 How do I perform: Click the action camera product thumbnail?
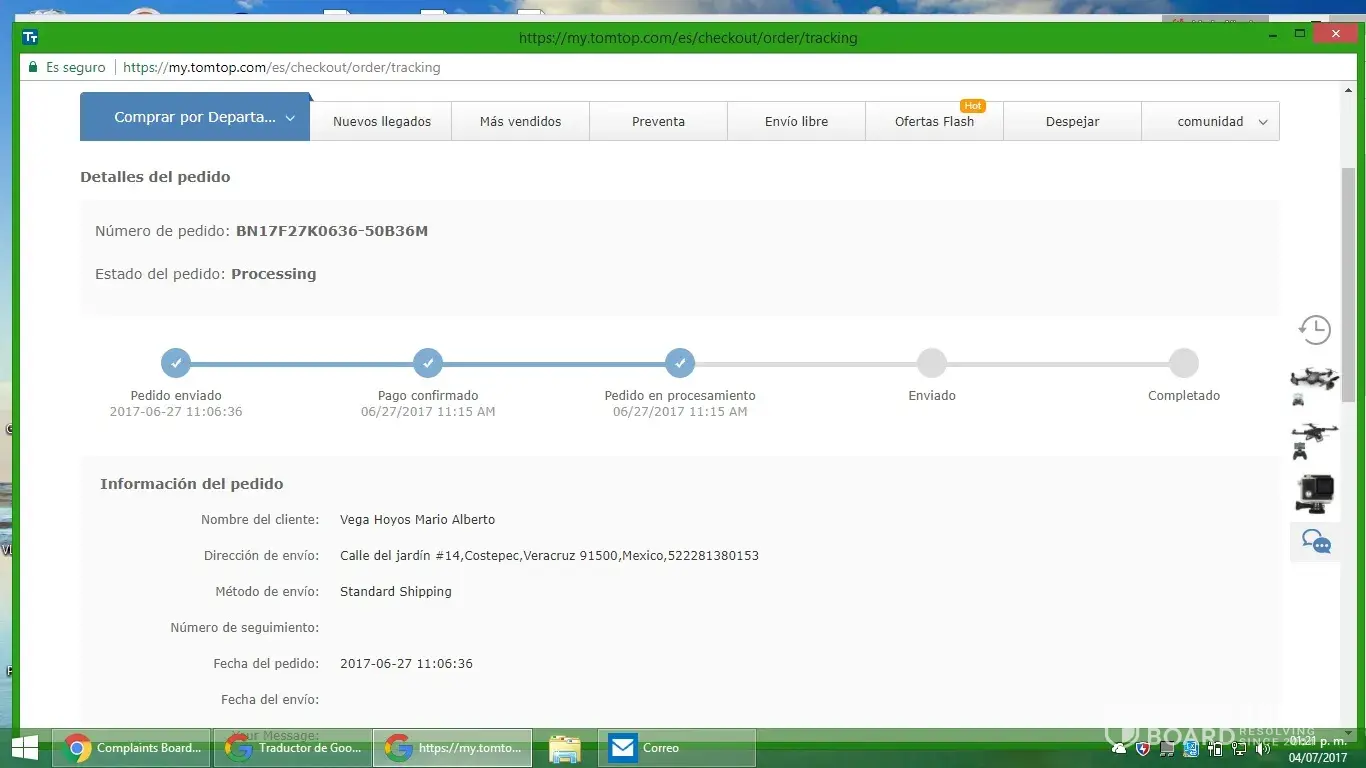coord(1314,492)
